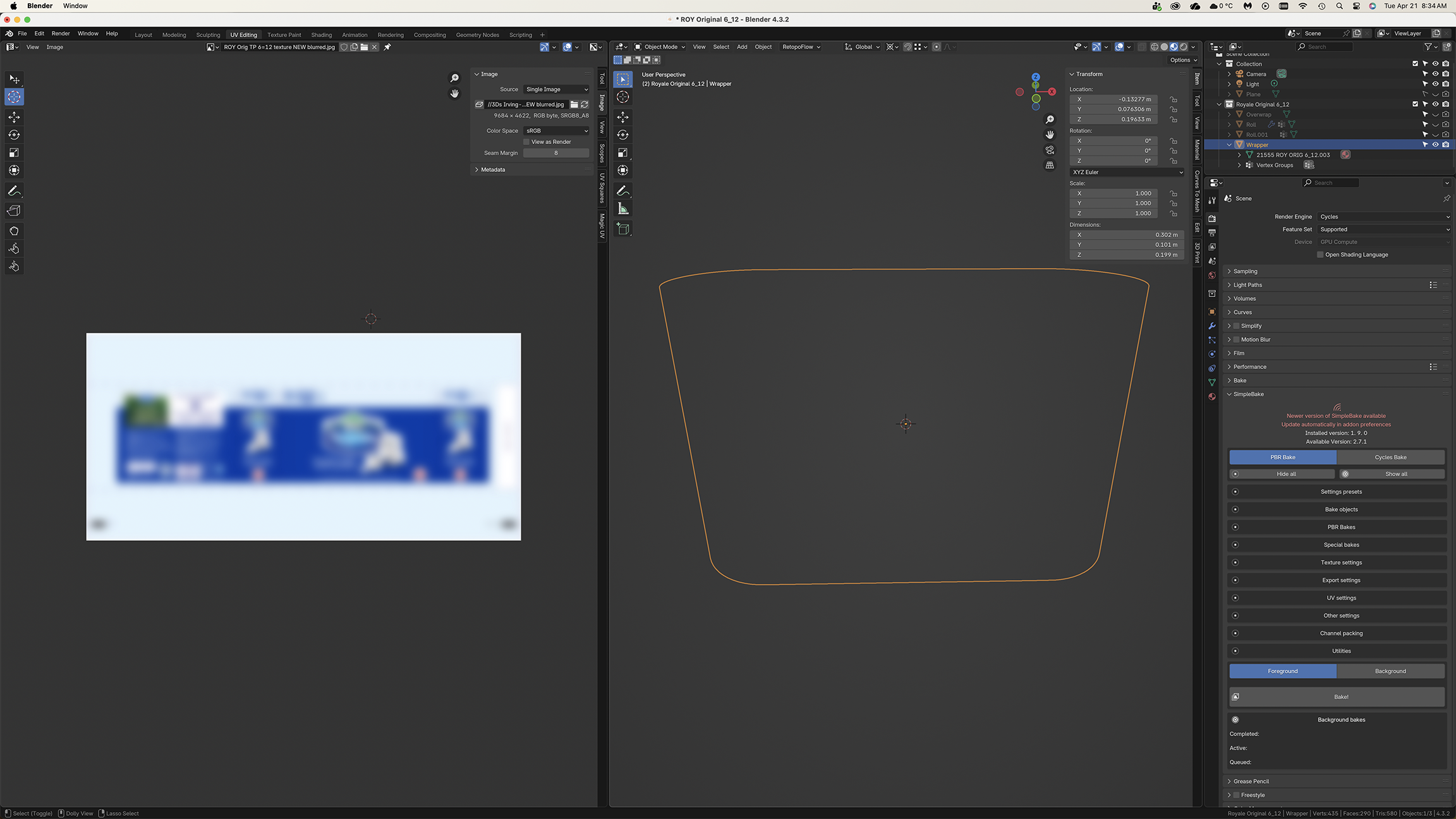Image resolution: width=1456 pixels, height=819 pixels.
Task: Click the zoom icon in the UV editor
Action: [454, 78]
